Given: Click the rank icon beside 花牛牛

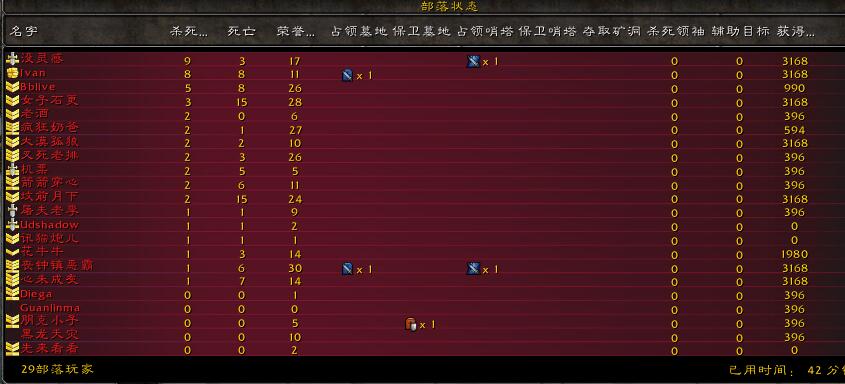Looking at the screenshot, I should tap(12, 253).
